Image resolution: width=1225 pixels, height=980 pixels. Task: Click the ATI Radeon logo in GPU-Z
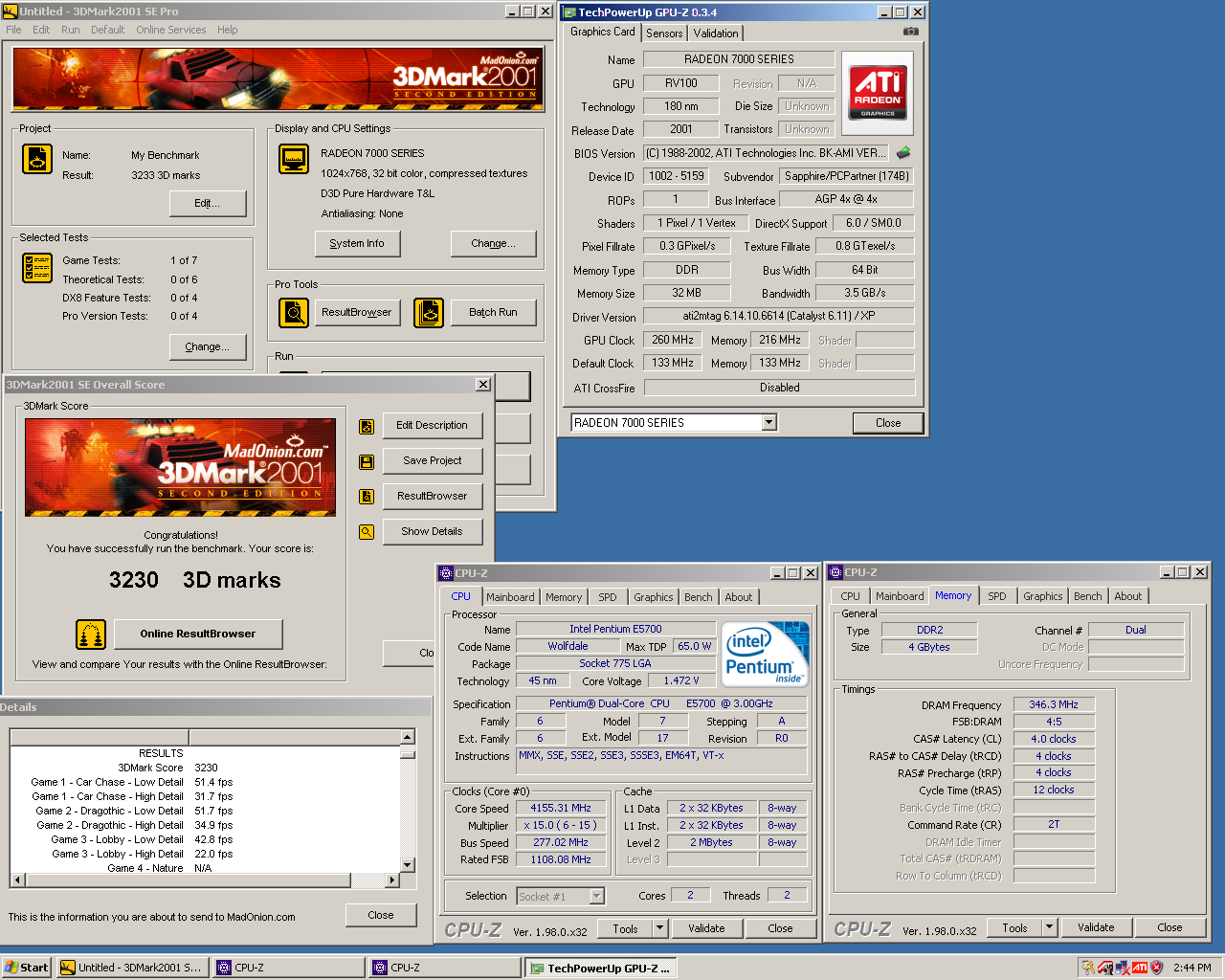click(x=878, y=93)
